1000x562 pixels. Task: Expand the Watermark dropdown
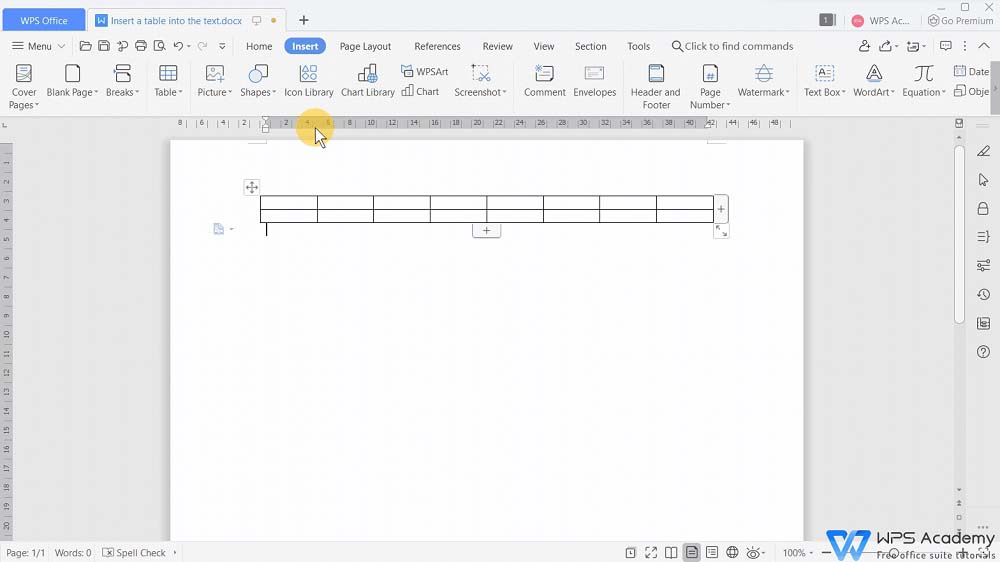pyautogui.click(x=764, y=92)
